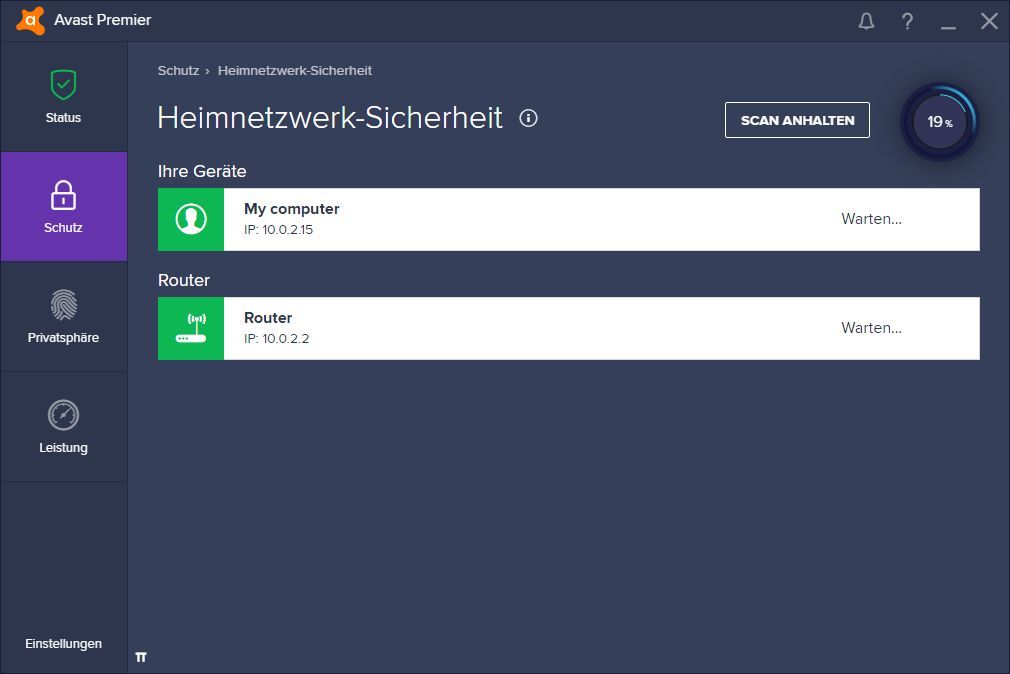The width and height of the screenshot is (1010, 674).
Task: Click the Heimnetzwerk-Sicherheit breadcrumb
Action: 295,71
